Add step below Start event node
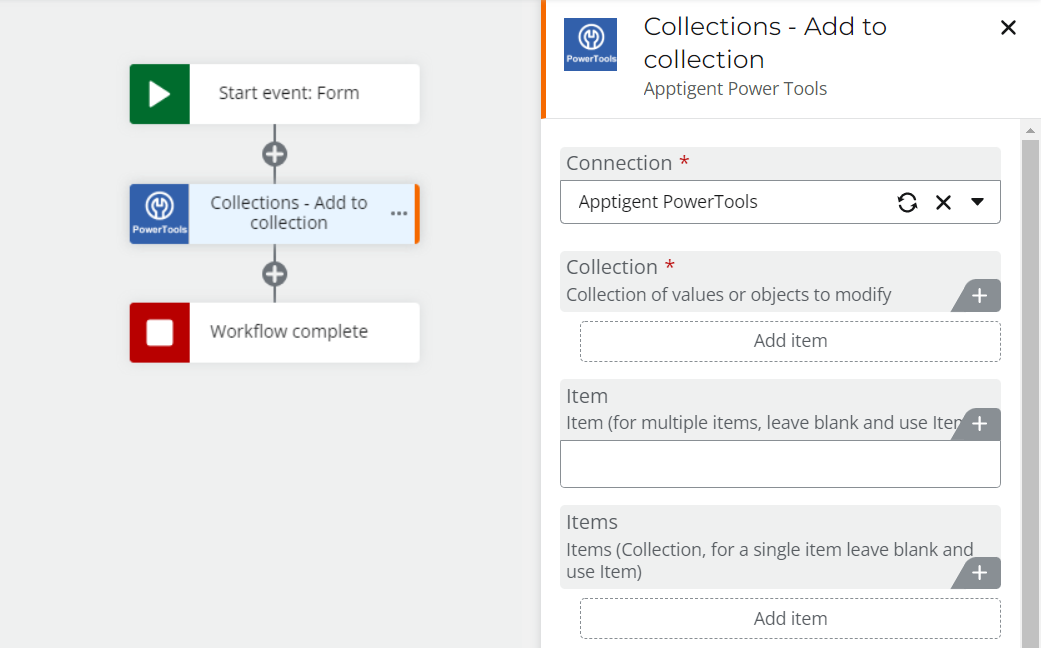The image size is (1041, 648). (274, 154)
